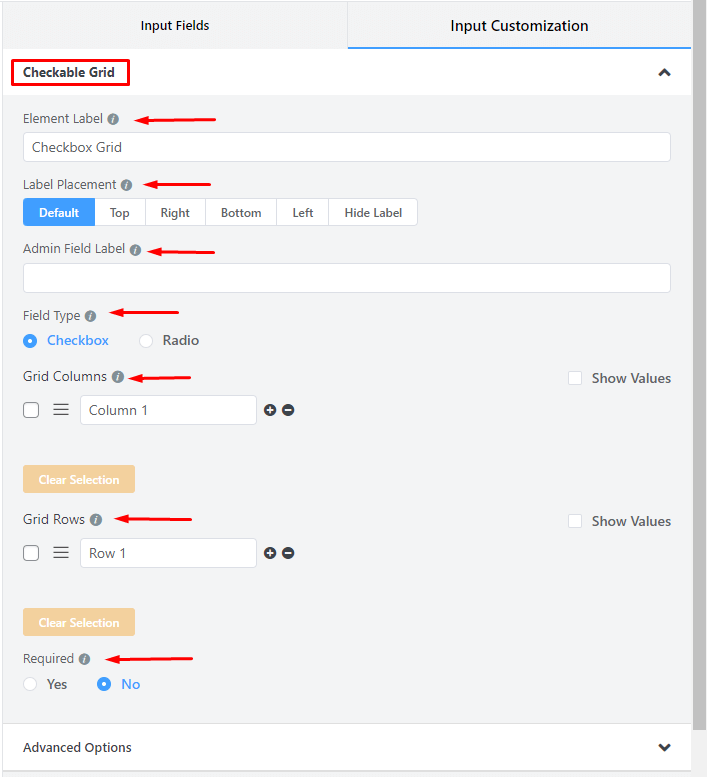Collapse the Checkable Grid section chevron
The height and width of the screenshot is (777, 707).
point(664,73)
